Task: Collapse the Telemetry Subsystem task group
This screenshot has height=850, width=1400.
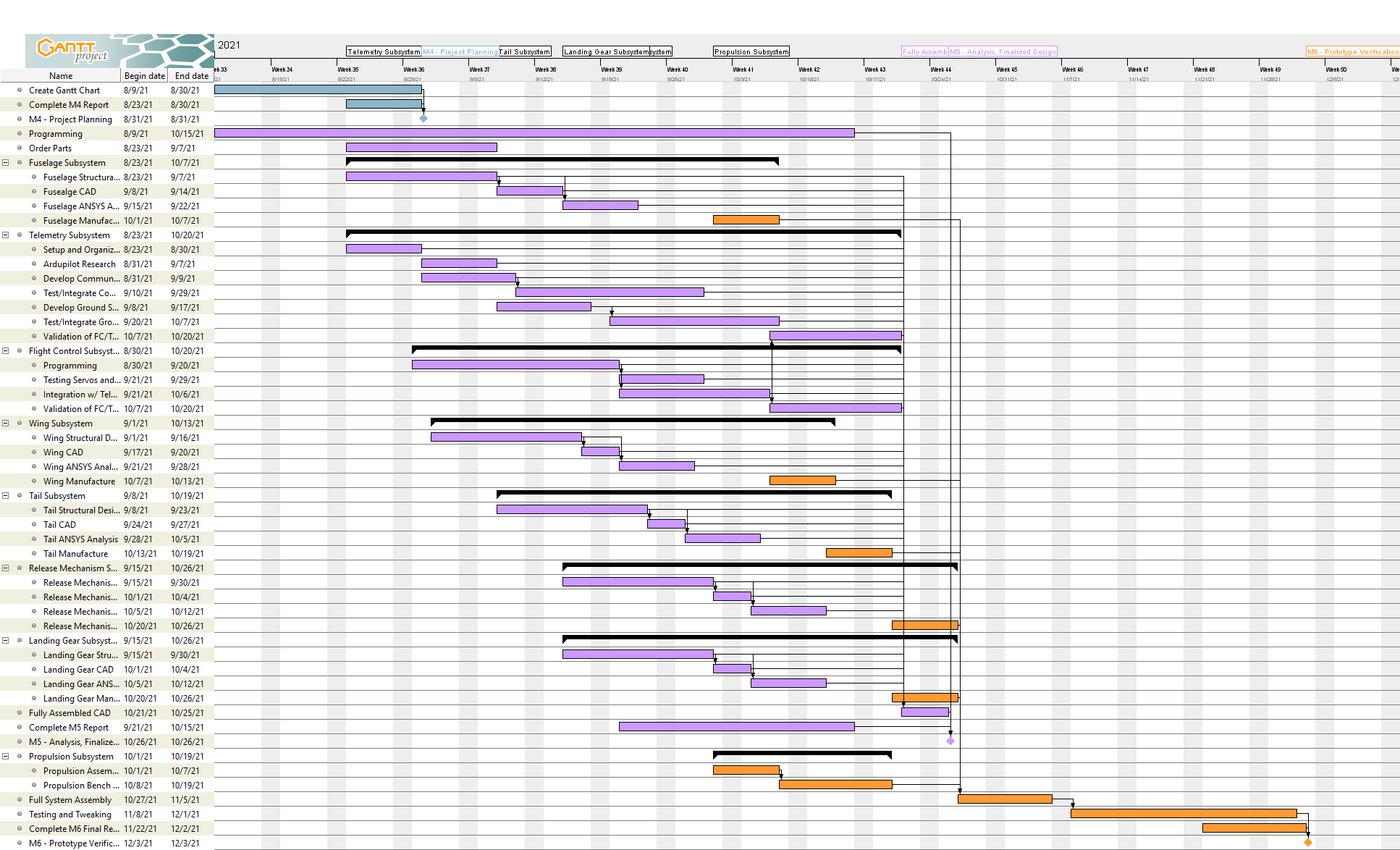Action: pyautogui.click(x=6, y=235)
